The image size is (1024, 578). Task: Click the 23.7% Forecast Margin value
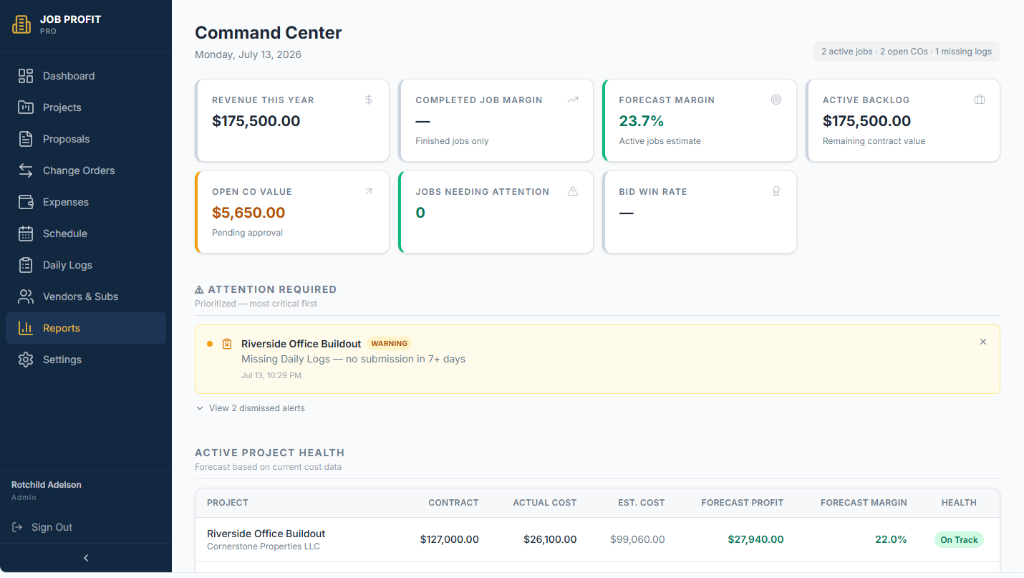[x=641, y=121]
